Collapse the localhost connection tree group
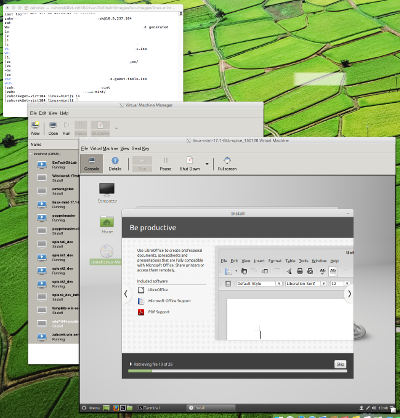Screen dimensions: 400x418 point(31,154)
